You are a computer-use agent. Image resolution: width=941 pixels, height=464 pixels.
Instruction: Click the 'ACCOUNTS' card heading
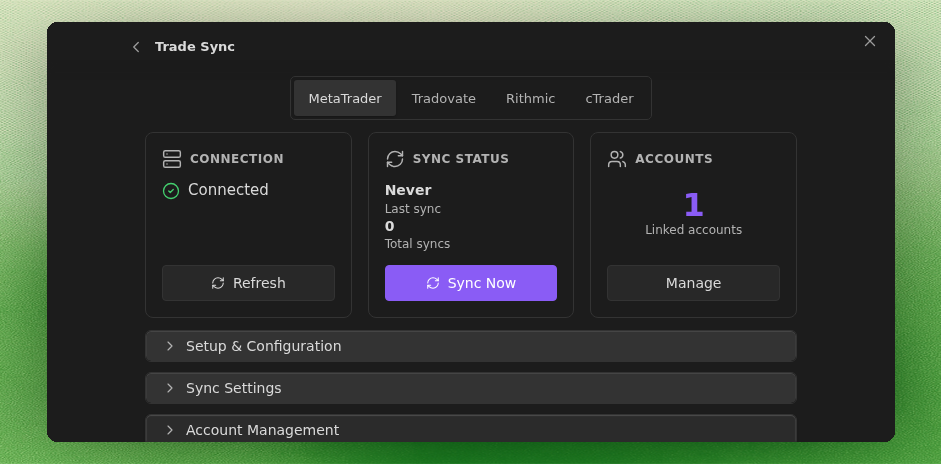coord(673,159)
